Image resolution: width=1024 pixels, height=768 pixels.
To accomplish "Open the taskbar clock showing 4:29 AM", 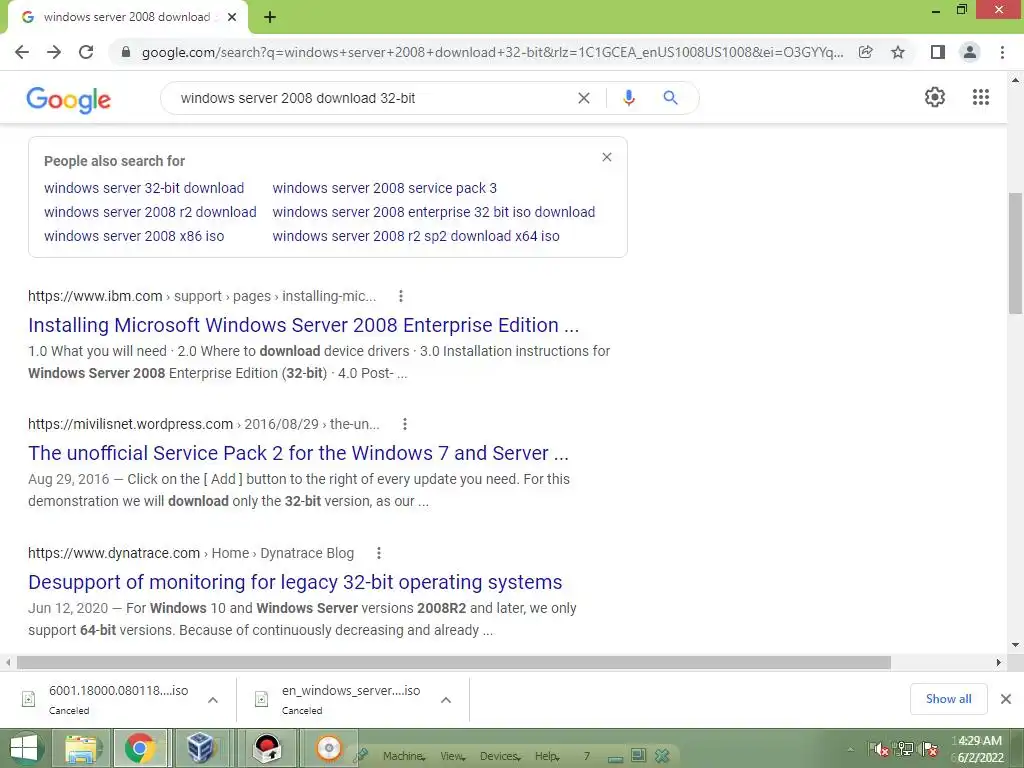I will [x=979, y=749].
